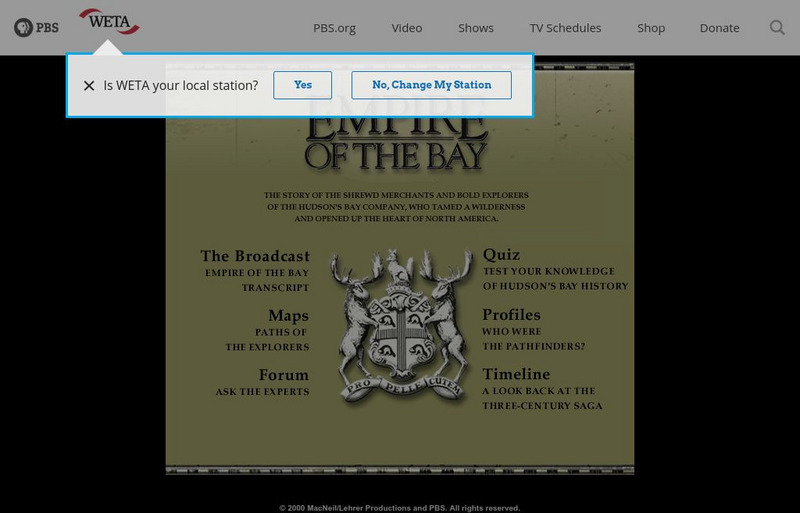Screen dimensions: 800x513
Task: Open the Shop menu item
Action: coord(651,28)
